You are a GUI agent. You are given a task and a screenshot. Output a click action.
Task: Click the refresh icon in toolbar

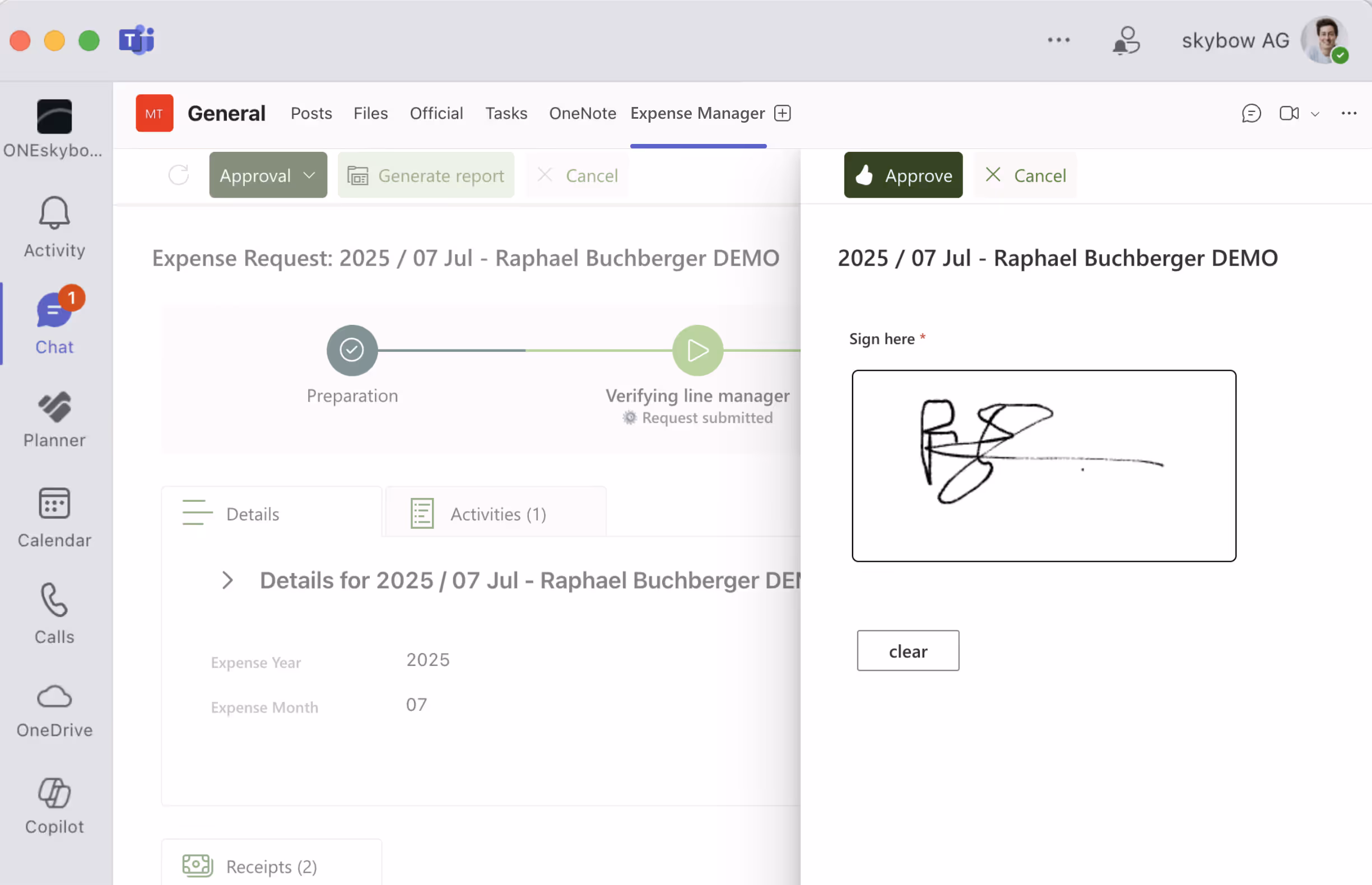(x=178, y=175)
